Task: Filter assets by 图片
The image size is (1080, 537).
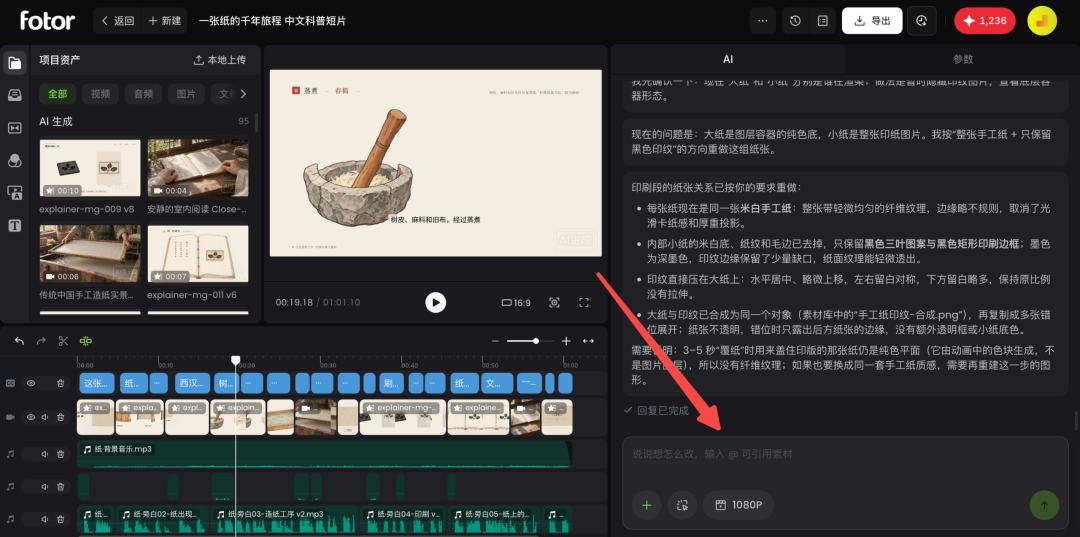Action: tap(186, 94)
